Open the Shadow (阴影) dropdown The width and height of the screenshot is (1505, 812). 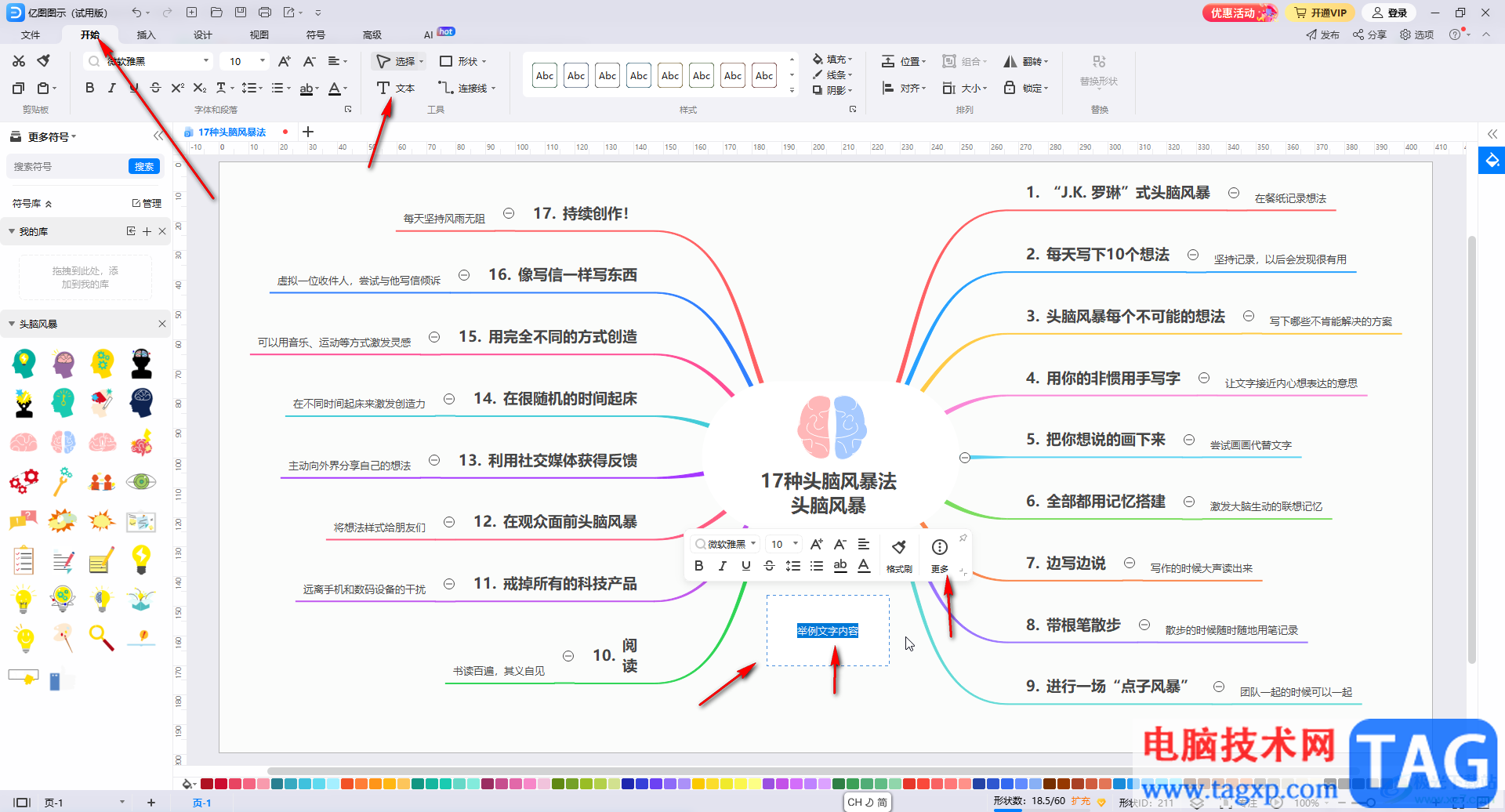[x=832, y=90]
